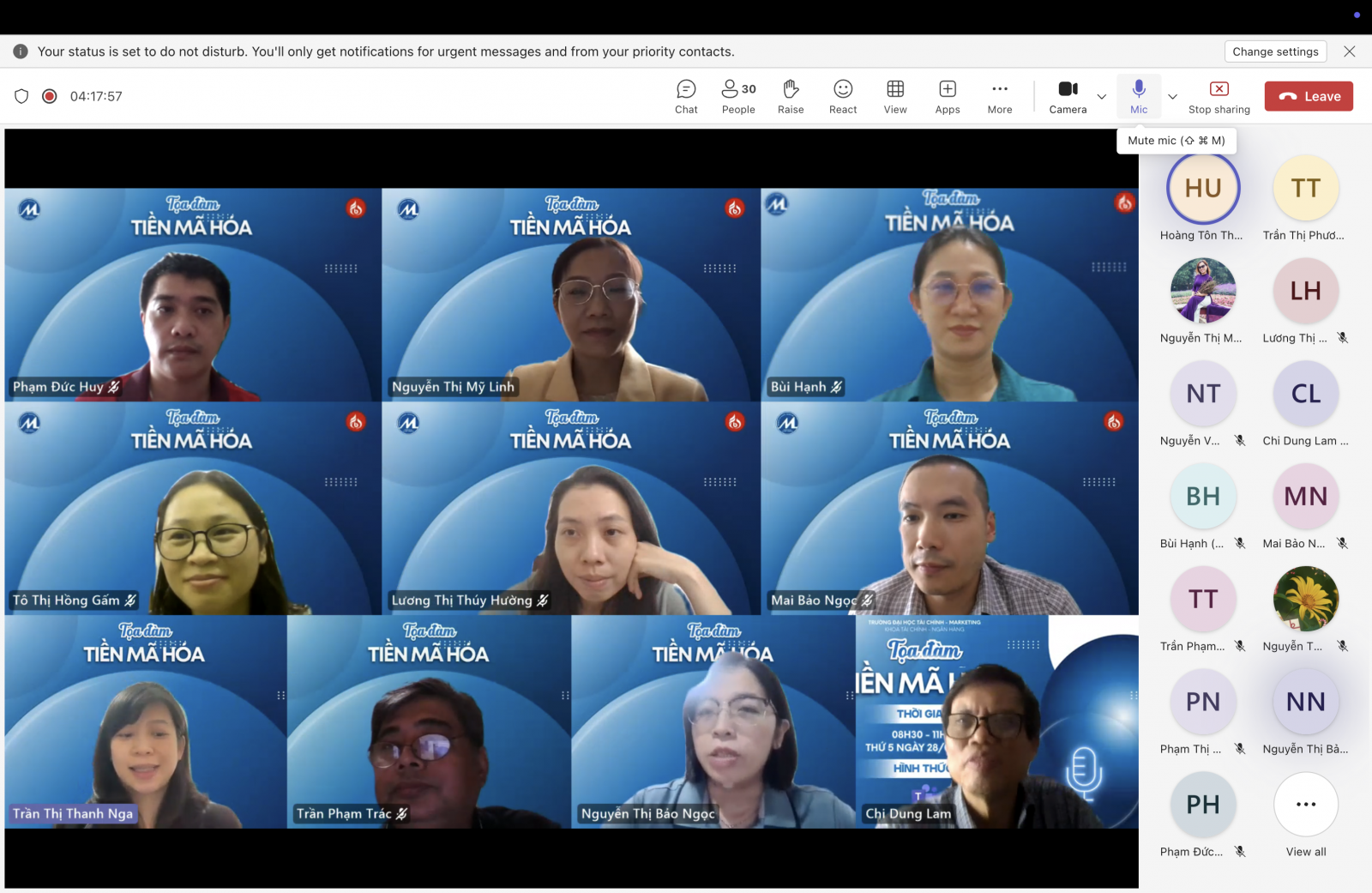Open the View layout options
This screenshot has width=1372, height=893.
point(895,96)
